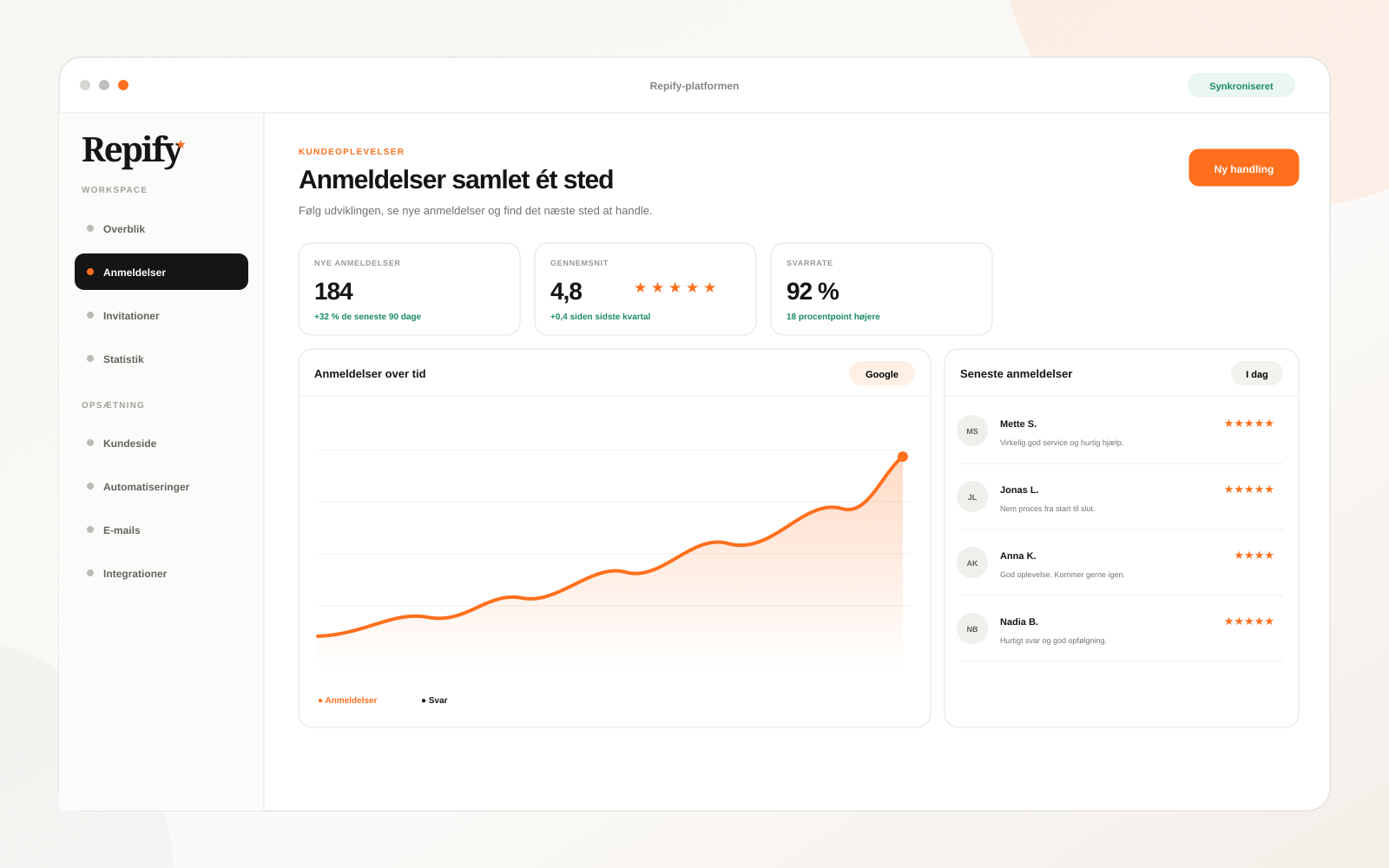Click the 'Anmeldelser samlet ét sted' heading
The image size is (1389, 868).
(456, 180)
